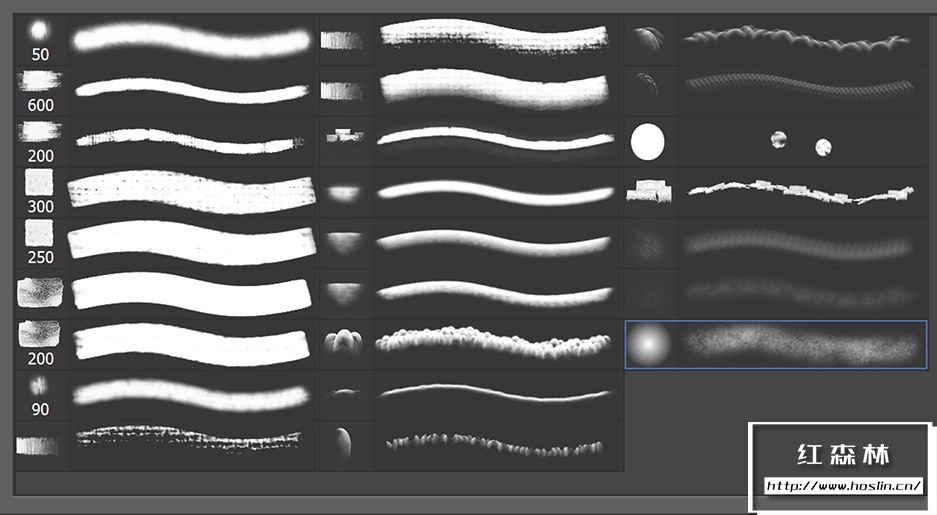This screenshot has width=937, height=515.
Task: Select the square-tip brush labeled 300
Action: point(166,192)
